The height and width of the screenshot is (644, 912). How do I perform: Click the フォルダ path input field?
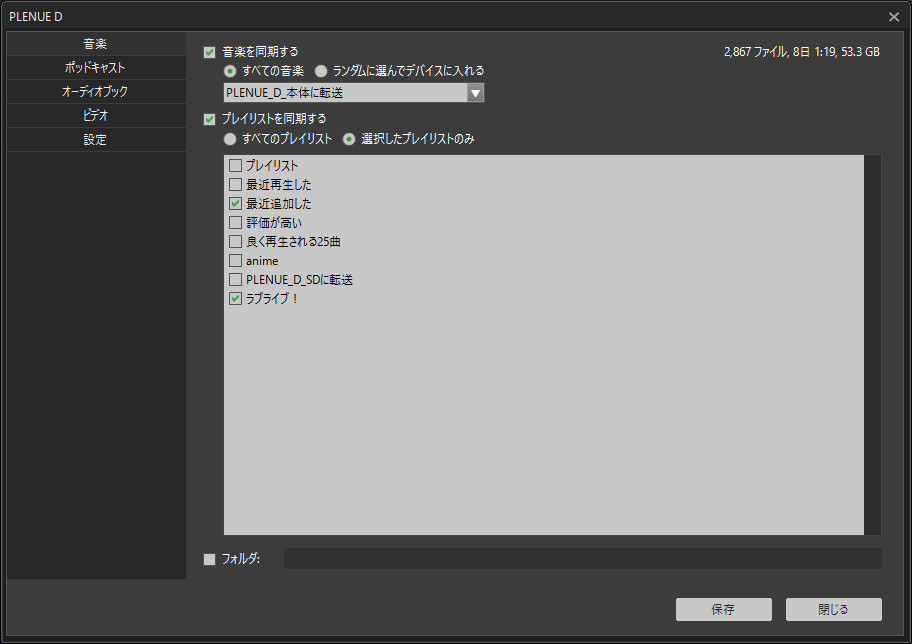coord(583,558)
